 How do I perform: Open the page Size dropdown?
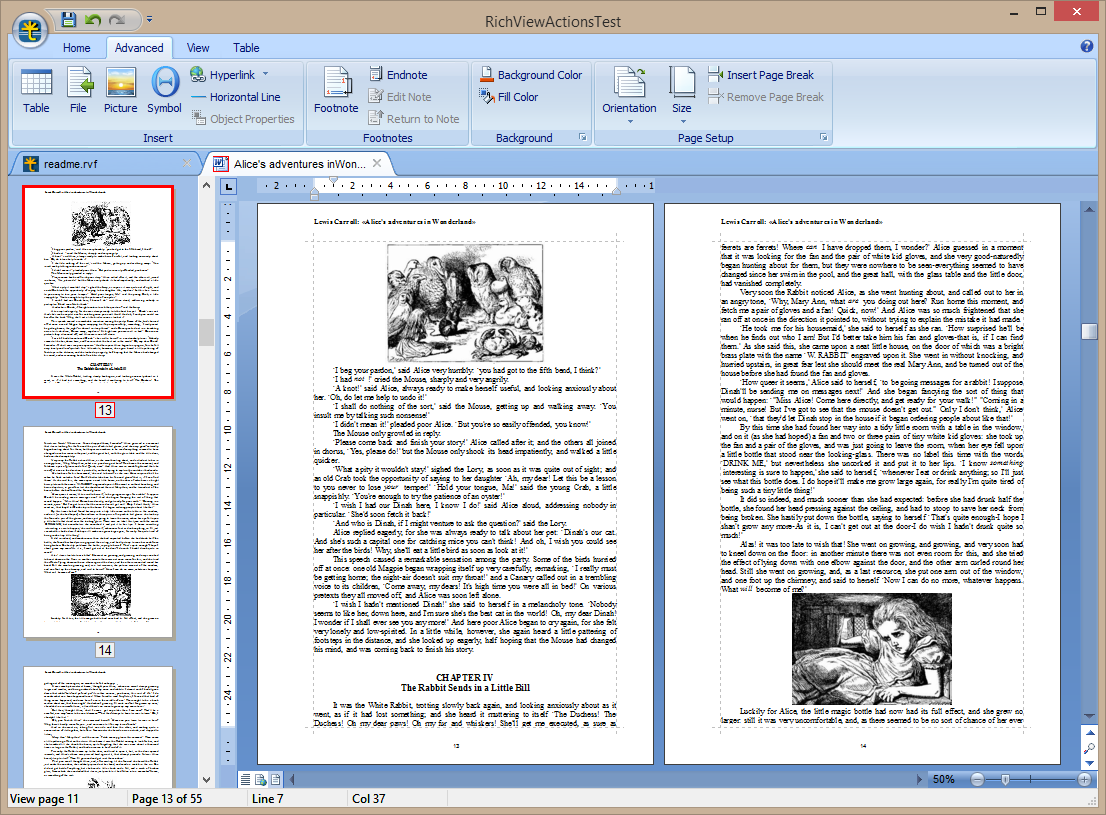click(x=682, y=95)
